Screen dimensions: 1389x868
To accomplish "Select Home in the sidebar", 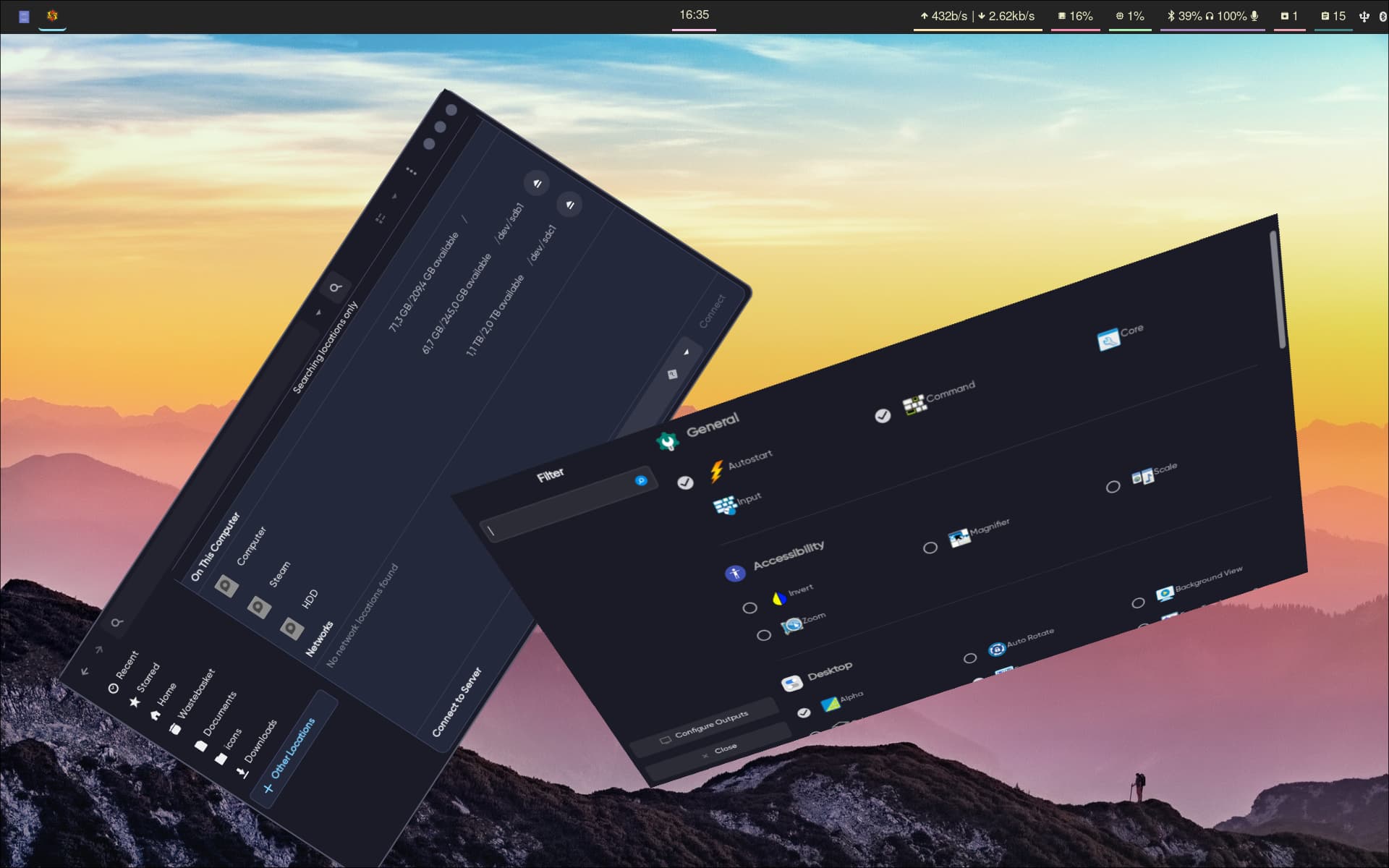I will click(163, 701).
